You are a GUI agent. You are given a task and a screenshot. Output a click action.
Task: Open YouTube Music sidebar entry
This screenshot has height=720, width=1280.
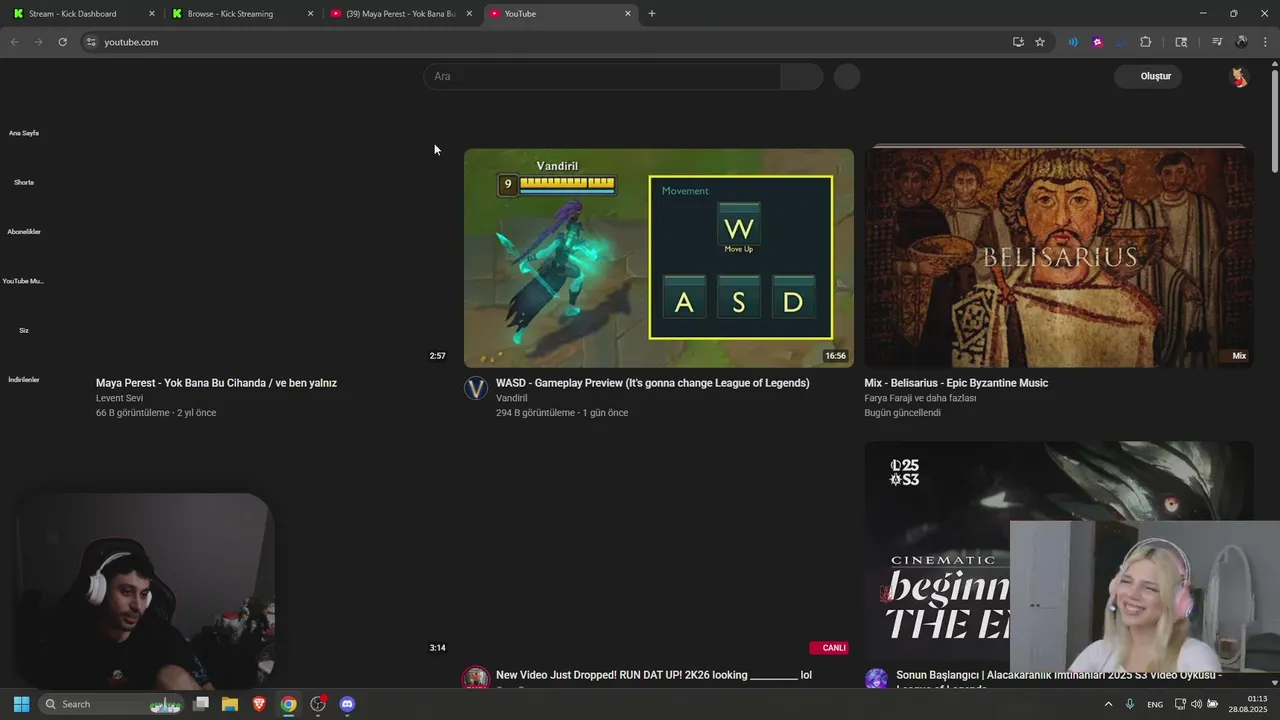(24, 281)
